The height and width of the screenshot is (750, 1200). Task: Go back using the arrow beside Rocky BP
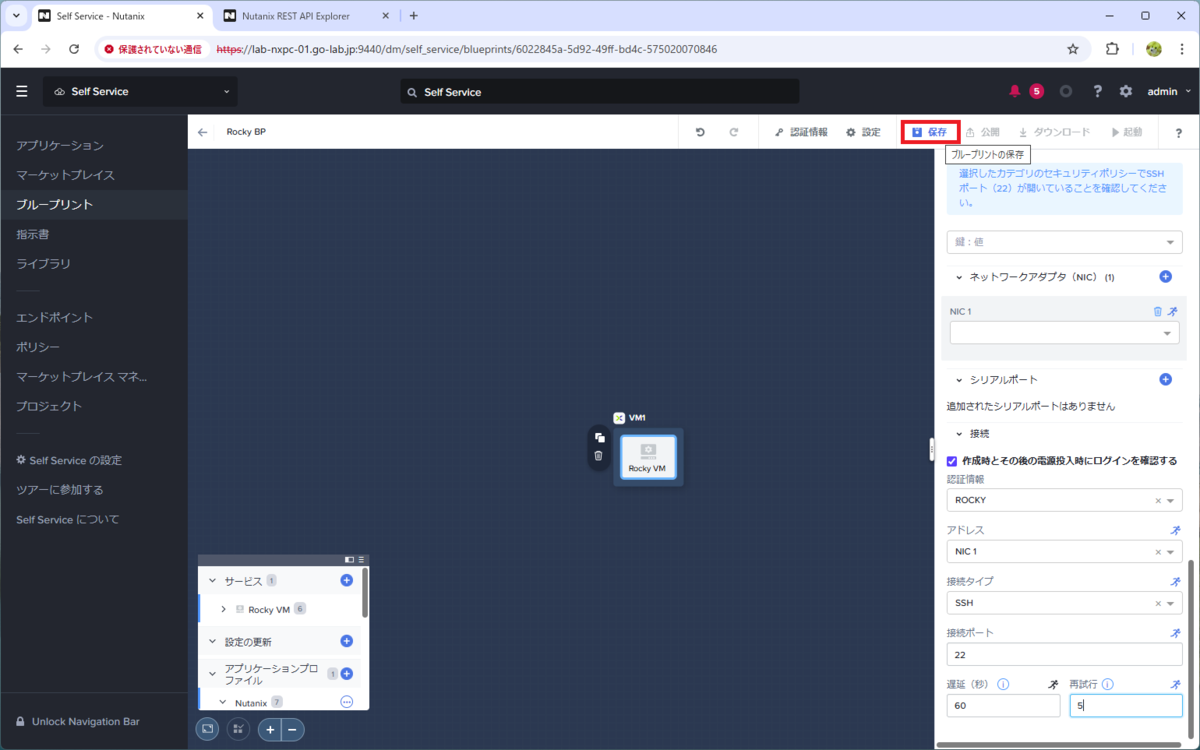click(203, 132)
